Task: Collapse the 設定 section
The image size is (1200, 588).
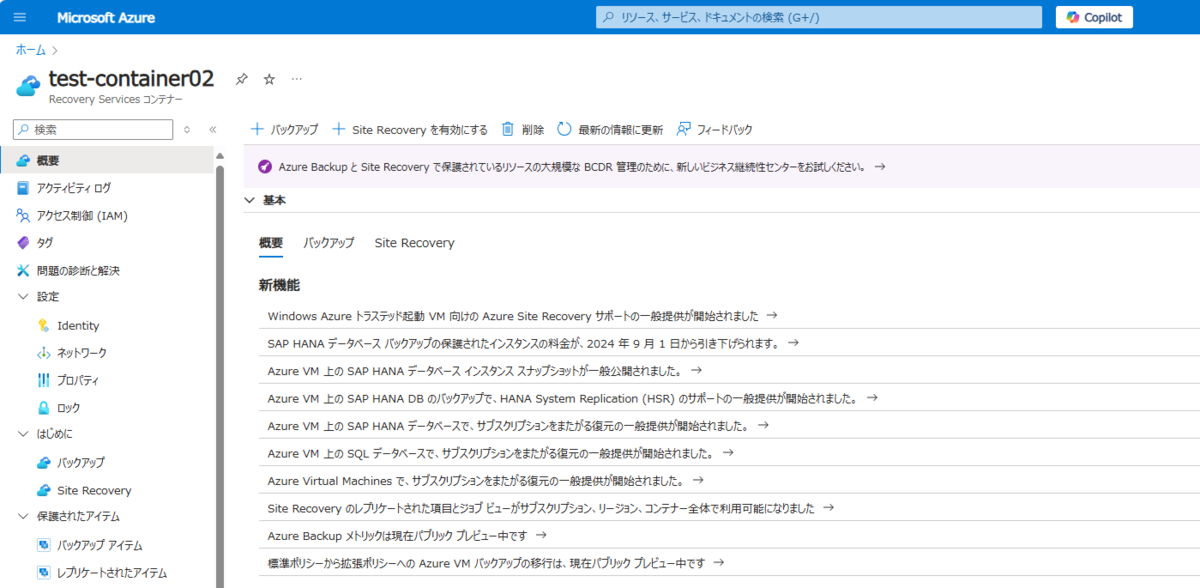Action: pos(24,297)
